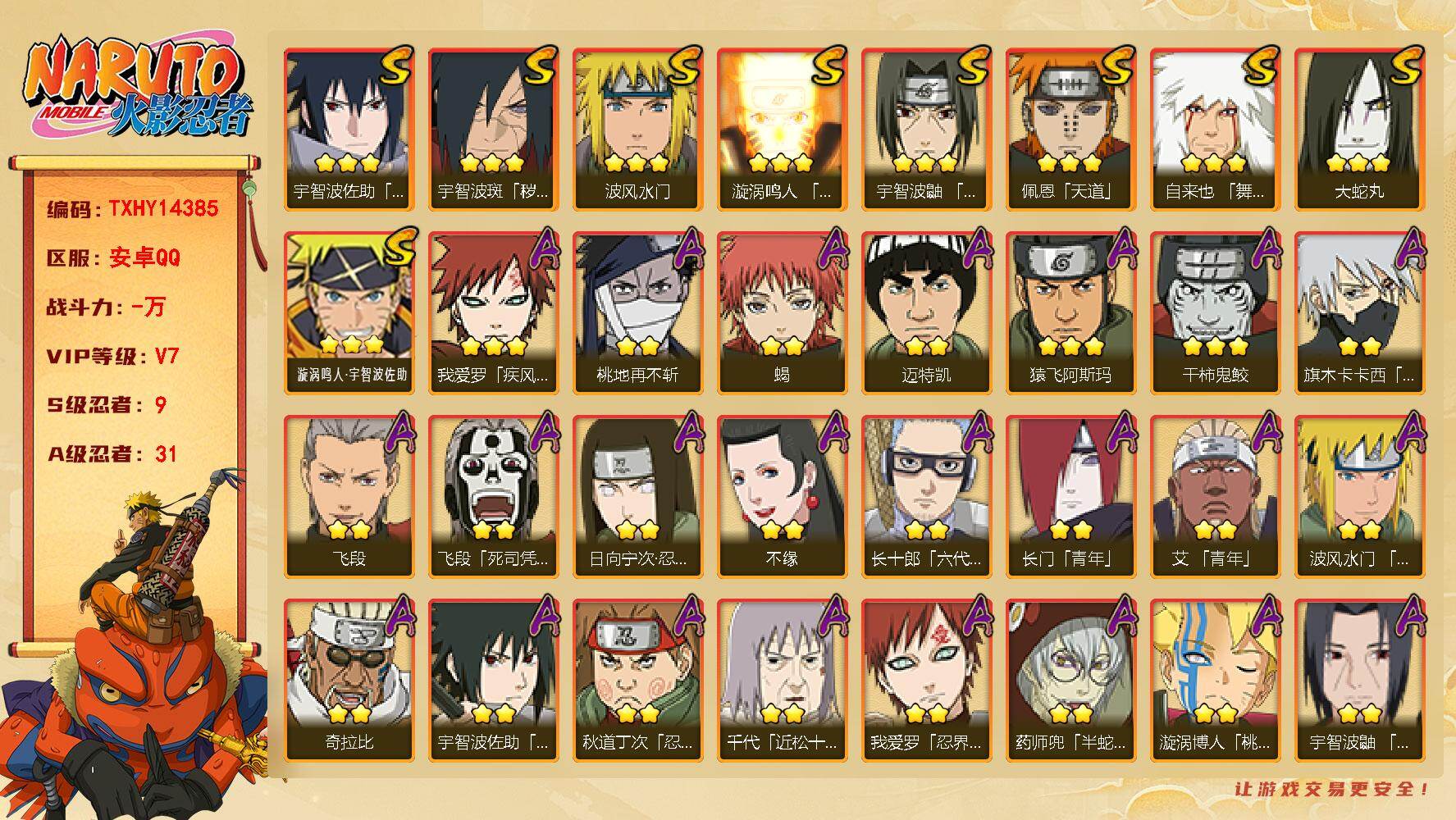Select the 桃地再不斩 ninja card
Viewport: 1456px width, 820px height.
(x=637, y=313)
